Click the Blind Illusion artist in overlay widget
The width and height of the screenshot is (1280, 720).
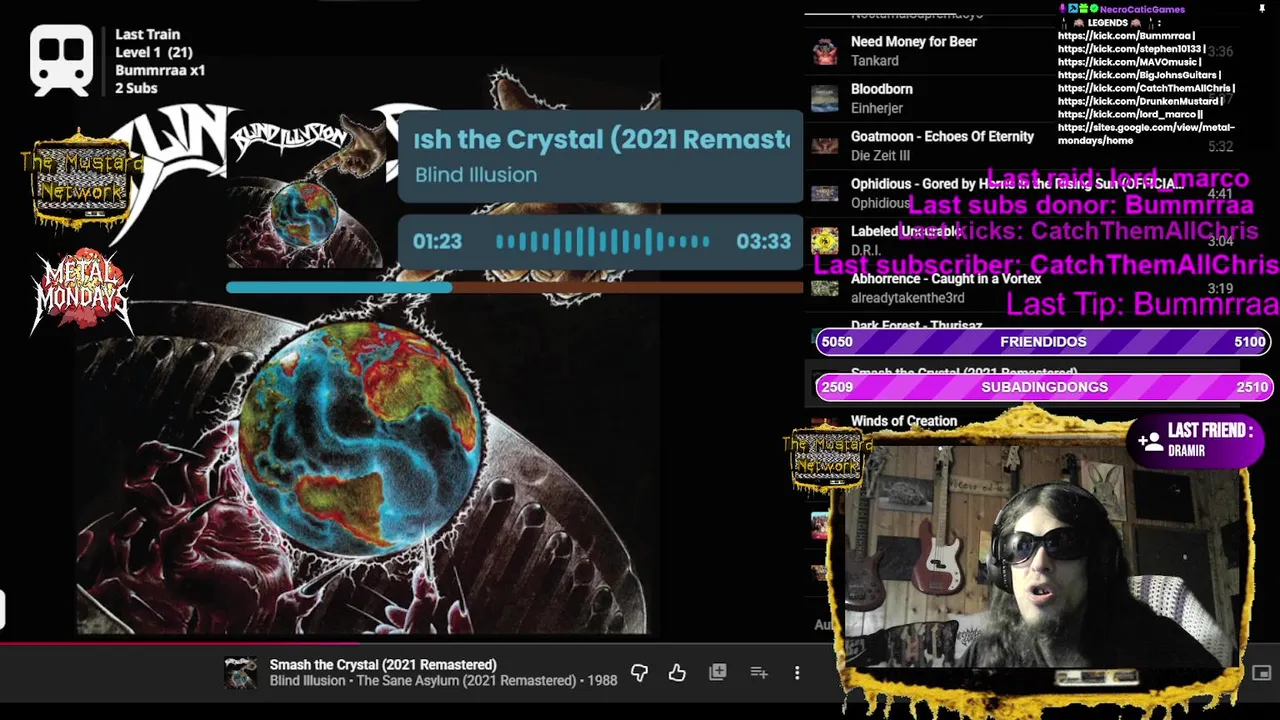click(476, 175)
